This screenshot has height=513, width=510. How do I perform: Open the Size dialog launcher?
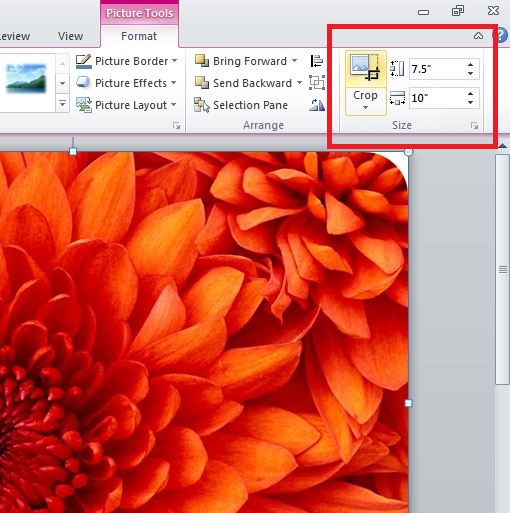pyautogui.click(x=474, y=126)
